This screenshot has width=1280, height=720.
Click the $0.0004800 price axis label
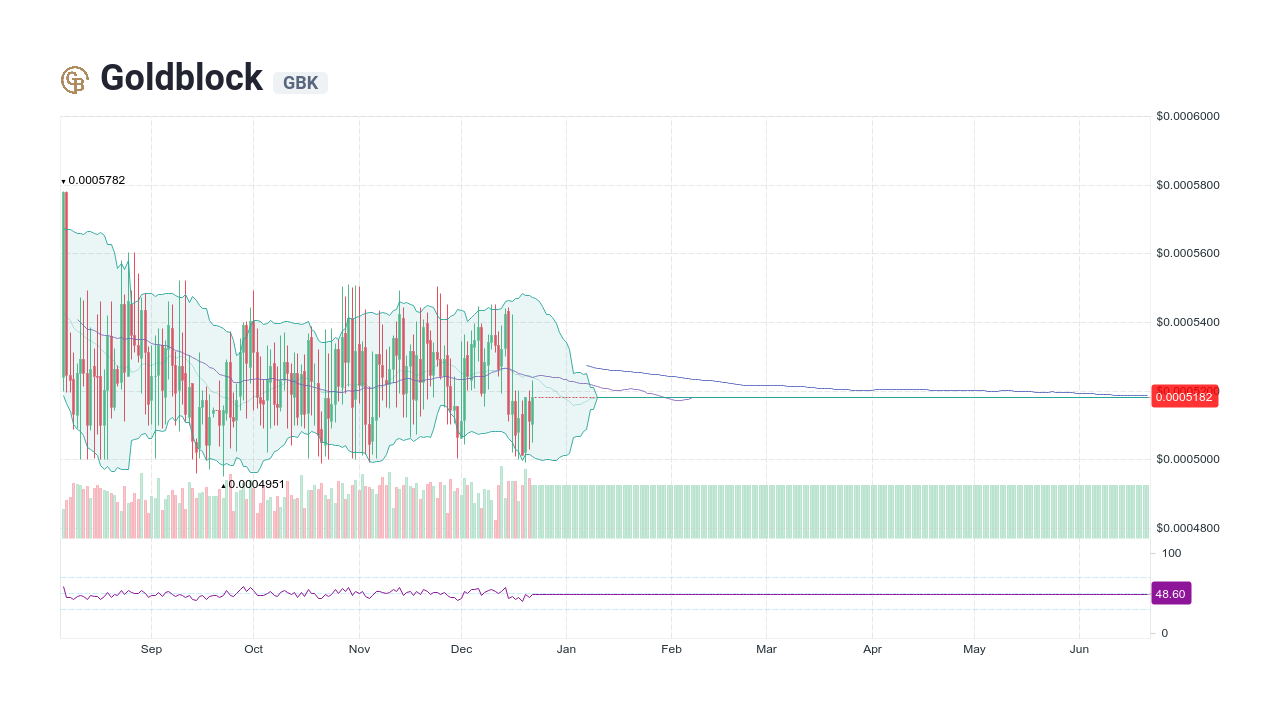pos(1187,527)
